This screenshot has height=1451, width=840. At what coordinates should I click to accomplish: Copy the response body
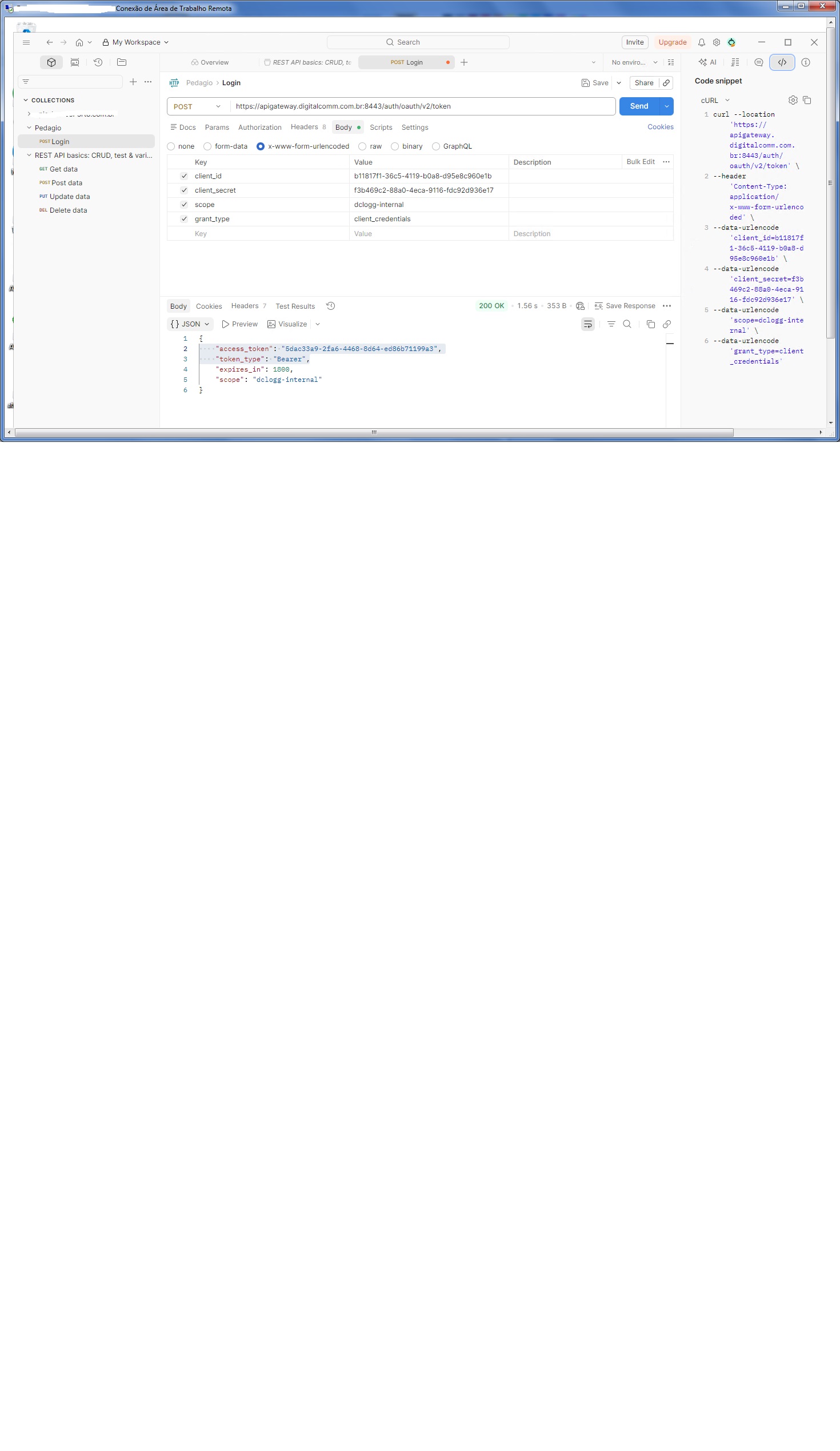tap(651, 325)
